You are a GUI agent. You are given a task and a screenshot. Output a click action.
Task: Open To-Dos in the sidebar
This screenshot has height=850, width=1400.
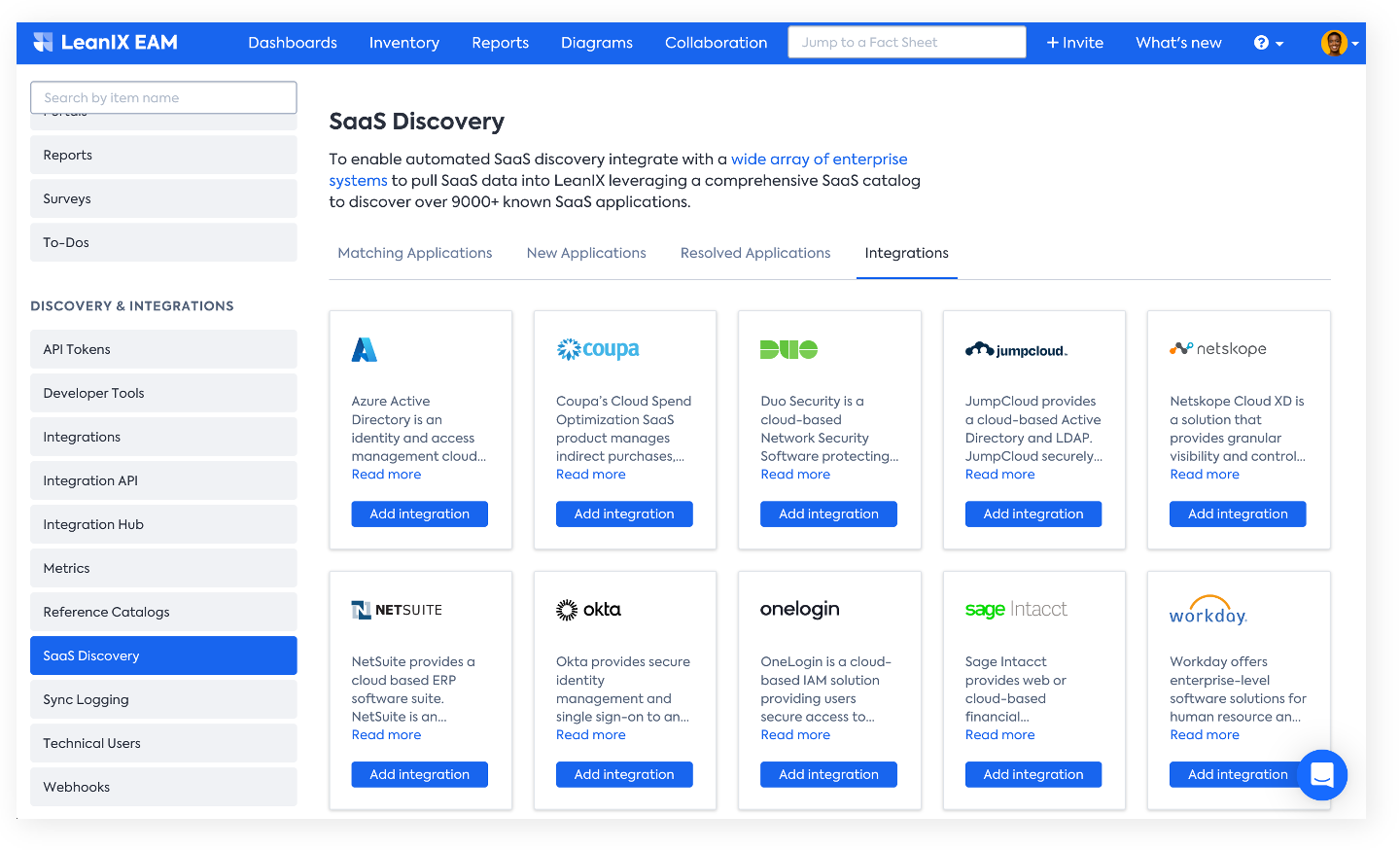pyautogui.click(x=163, y=242)
